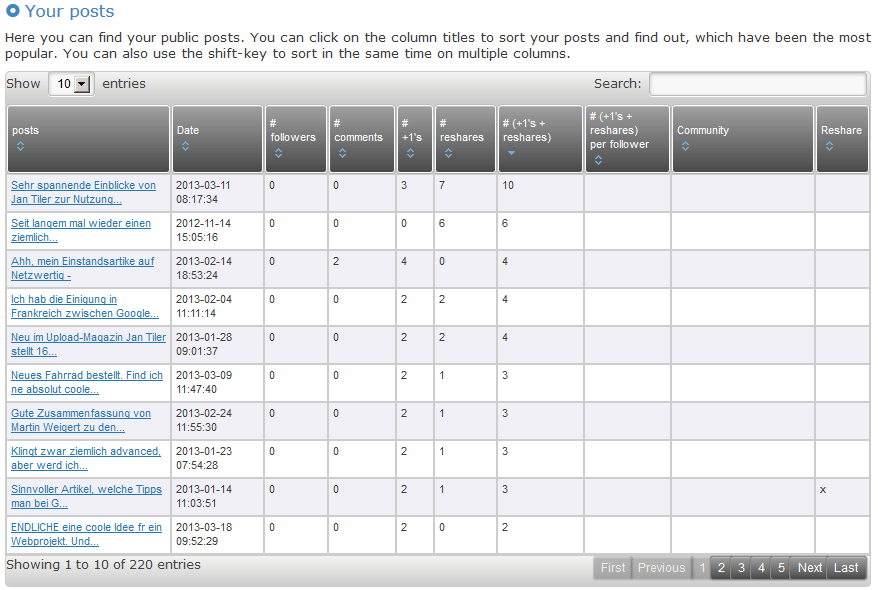Image resolution: width=878 pixels, height=590 pixels.
Task: Click sort arrows under # followers header
Action: (278, 153)
